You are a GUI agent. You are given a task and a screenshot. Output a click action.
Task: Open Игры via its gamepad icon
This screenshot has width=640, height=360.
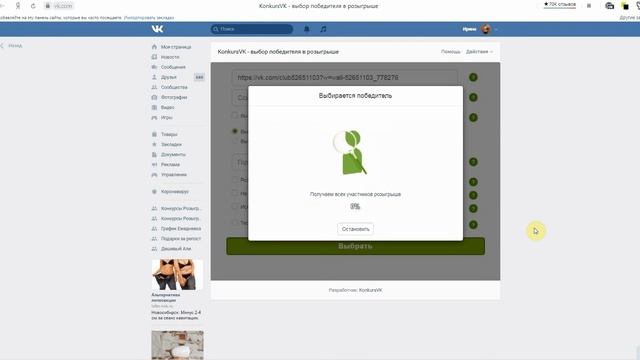[x=154, y=118]
